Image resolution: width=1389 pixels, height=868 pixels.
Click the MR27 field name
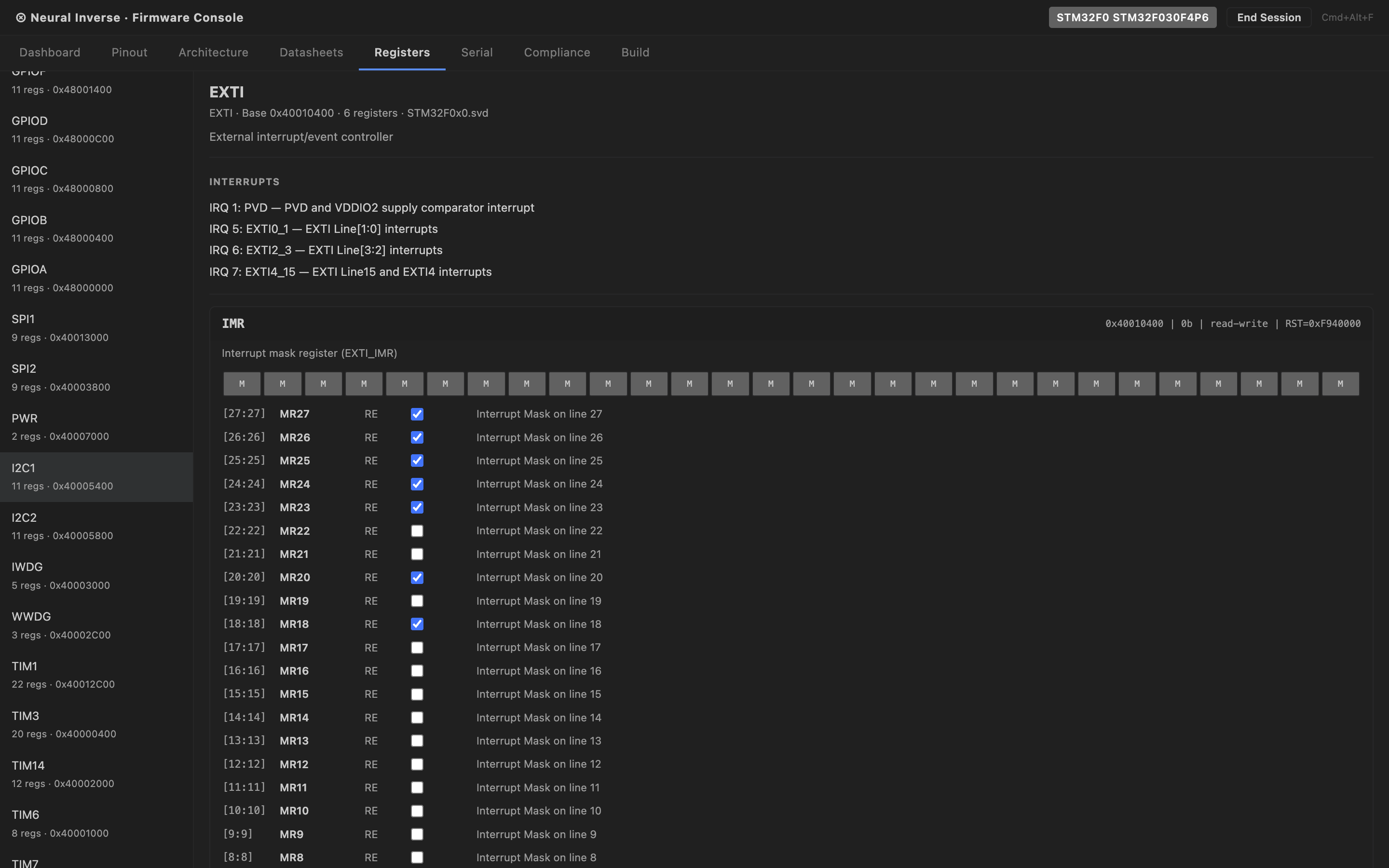[295, 414]
